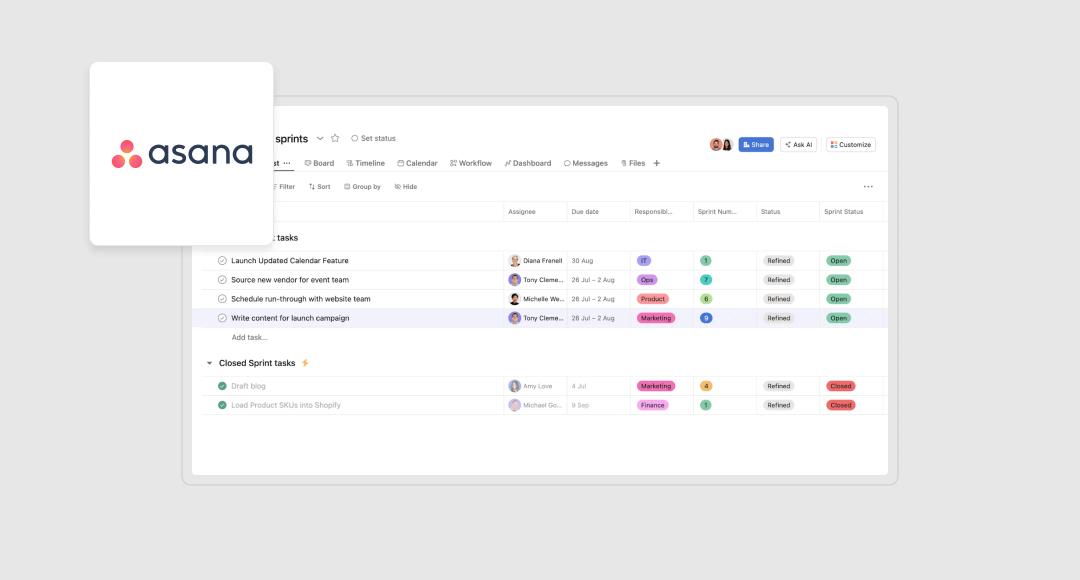
Task: Click the Share button
Action: pos(755,144)
